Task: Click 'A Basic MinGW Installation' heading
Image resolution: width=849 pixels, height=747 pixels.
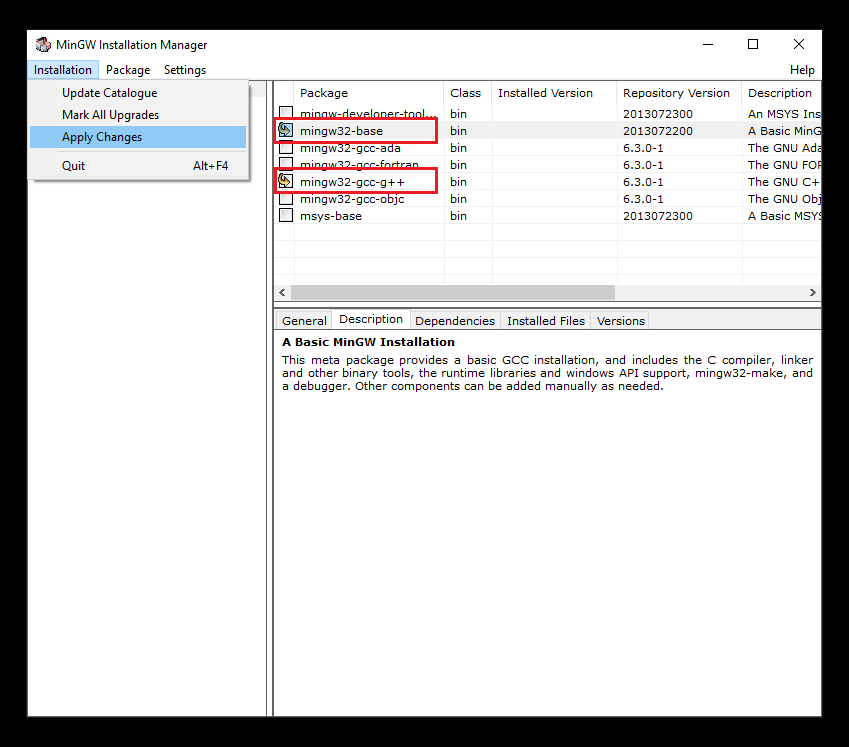Action: (368, 342)
